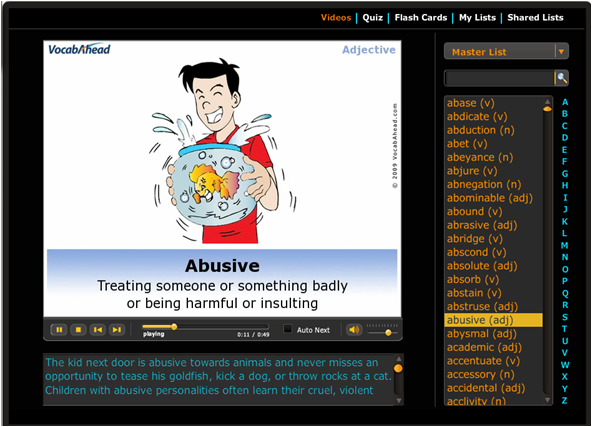Viewport: 592px width, 427px height.
Task: Skip to the next word video
Action: [x=117, y=330]
